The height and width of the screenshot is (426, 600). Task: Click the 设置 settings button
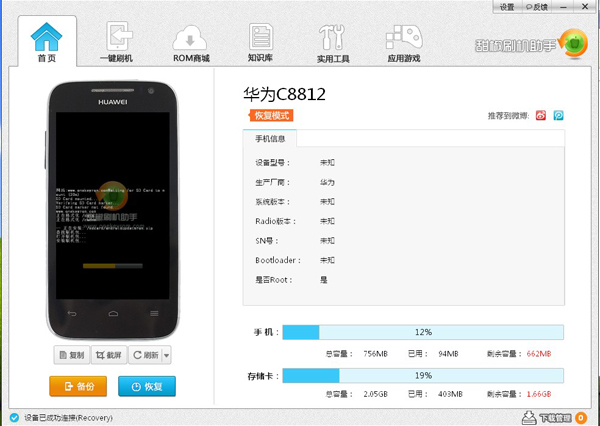507,7
